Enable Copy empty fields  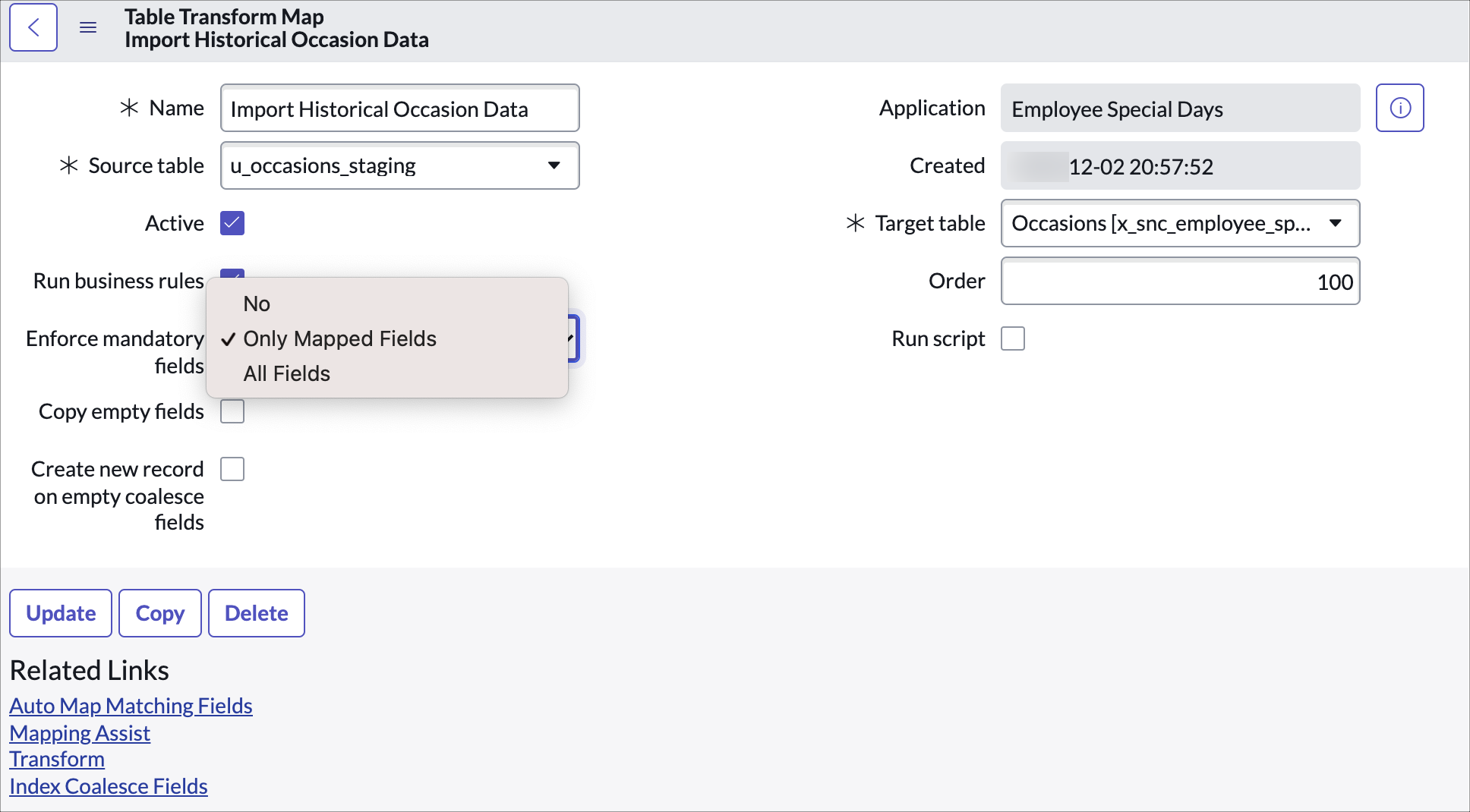[x=232, y=411]
